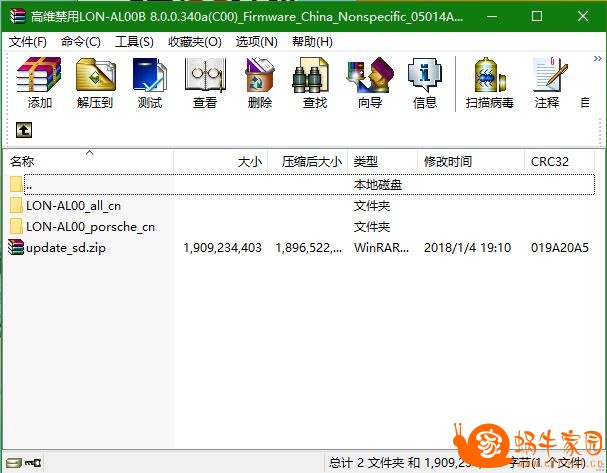Viewport: 607px width, 473px height.
Task: Select the update_sd.zip file name
Action: coord(66,248)
